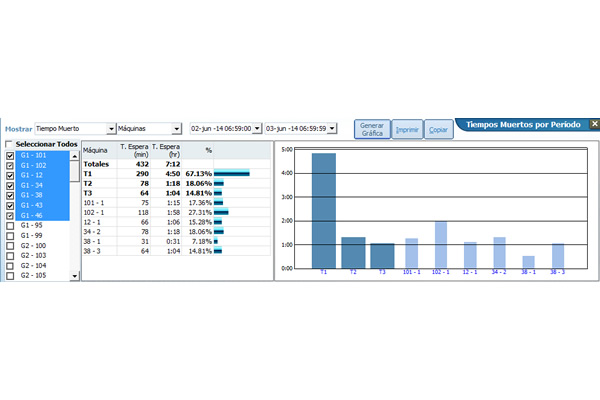Check the Seleccionar Todos checkbox
The width and height of the screenshot is (600, 400).
click(x=10, y=144)
